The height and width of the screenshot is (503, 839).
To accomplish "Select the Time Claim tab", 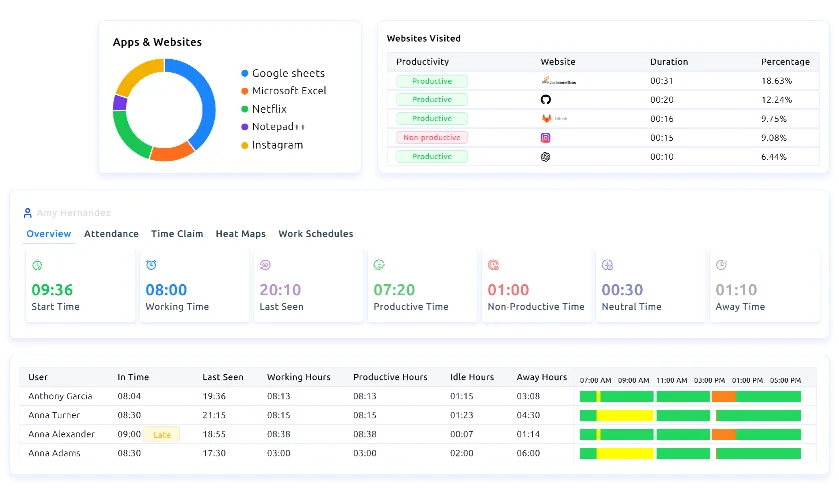I will (x=177, y=234).
